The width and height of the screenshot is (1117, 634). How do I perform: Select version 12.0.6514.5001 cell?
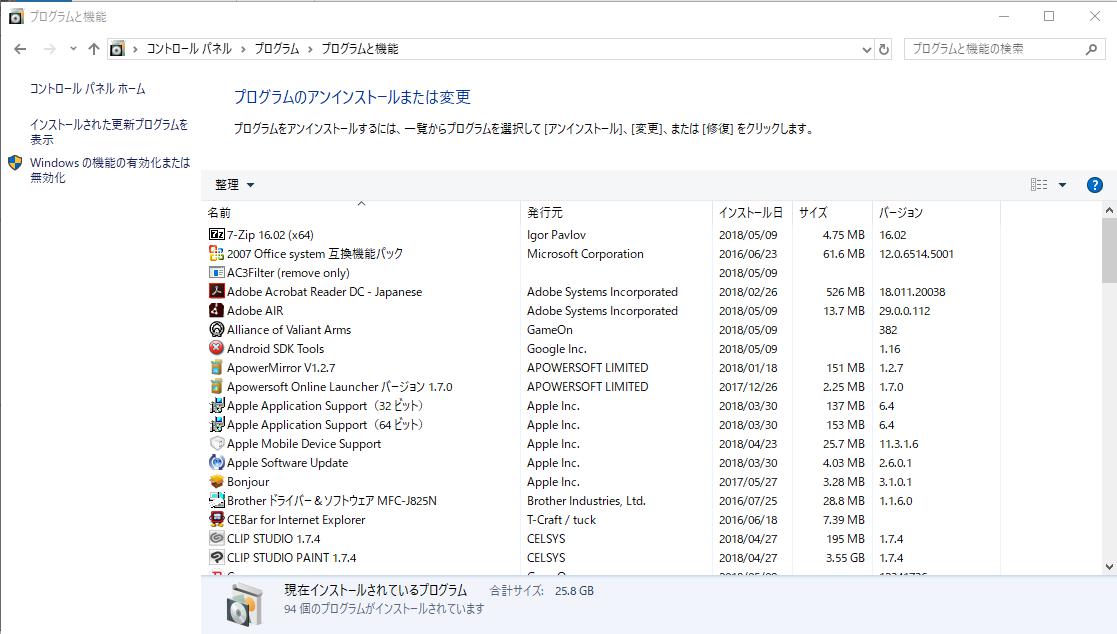(x=916, y=254)
